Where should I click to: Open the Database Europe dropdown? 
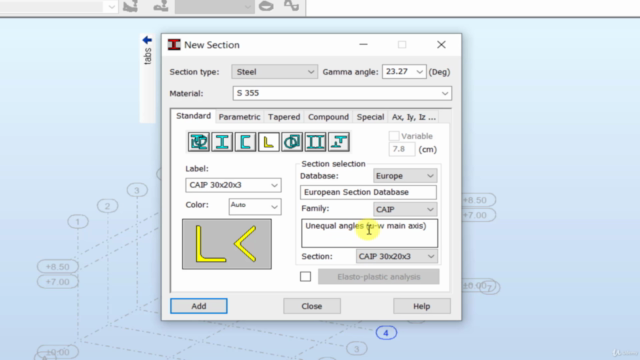pos(404,176)
